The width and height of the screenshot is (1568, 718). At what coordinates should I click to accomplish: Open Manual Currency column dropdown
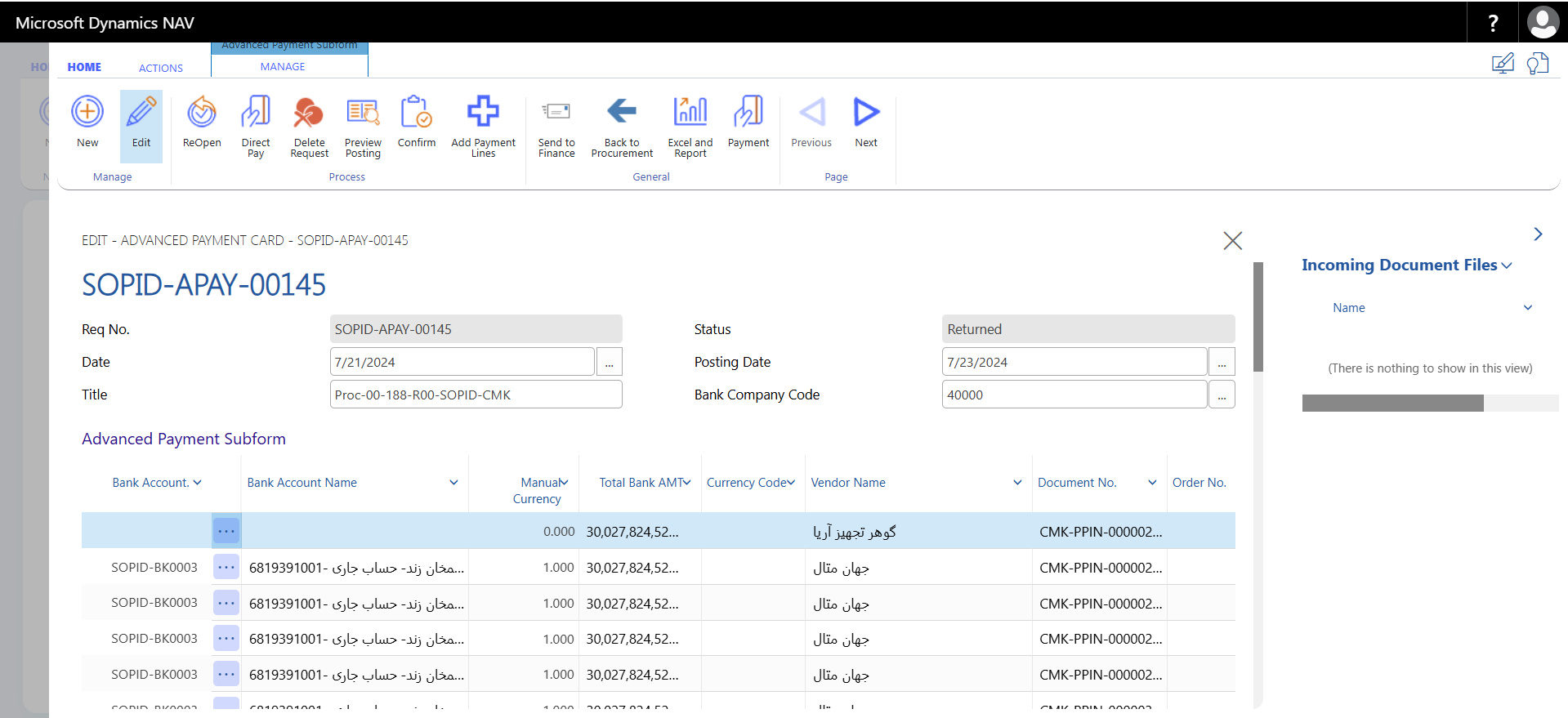564,483
